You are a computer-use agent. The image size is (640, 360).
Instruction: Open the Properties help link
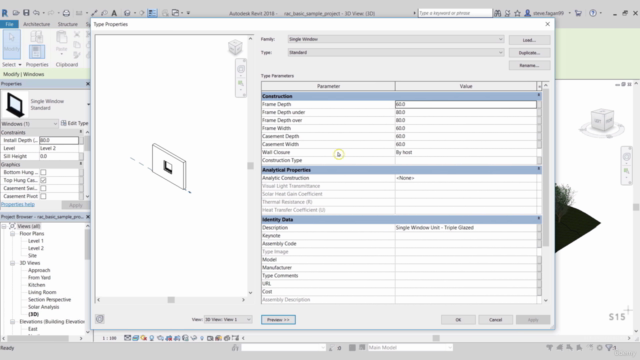click(18, 204)
